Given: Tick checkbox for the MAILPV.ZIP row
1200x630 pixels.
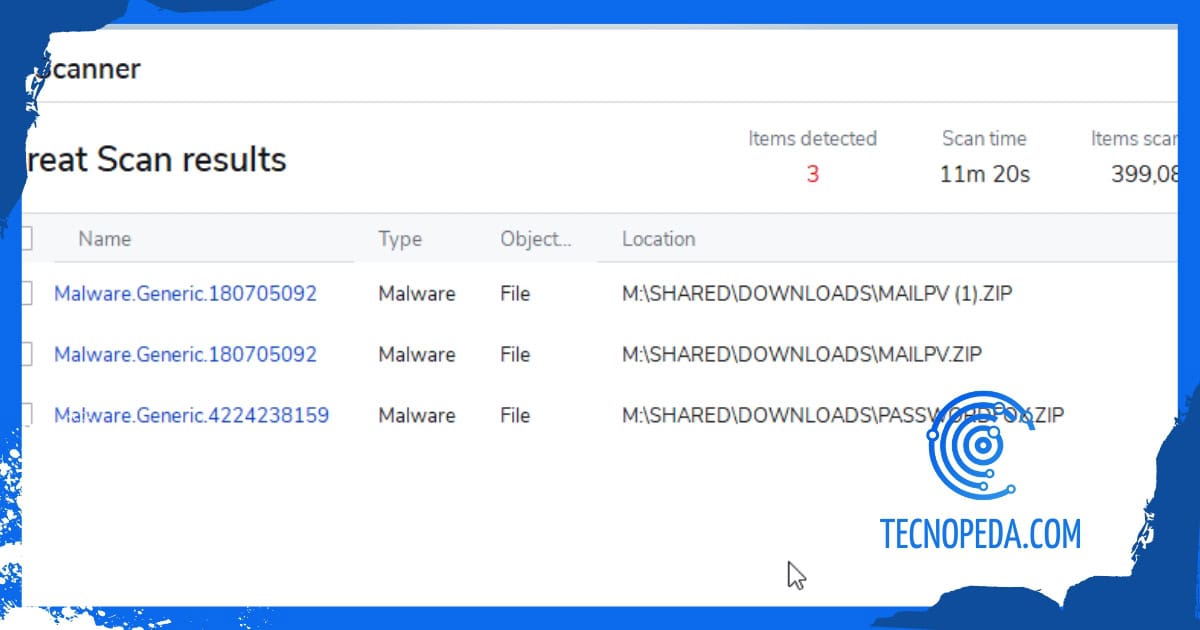Looking at the screenshot, I should click(26, 354).
